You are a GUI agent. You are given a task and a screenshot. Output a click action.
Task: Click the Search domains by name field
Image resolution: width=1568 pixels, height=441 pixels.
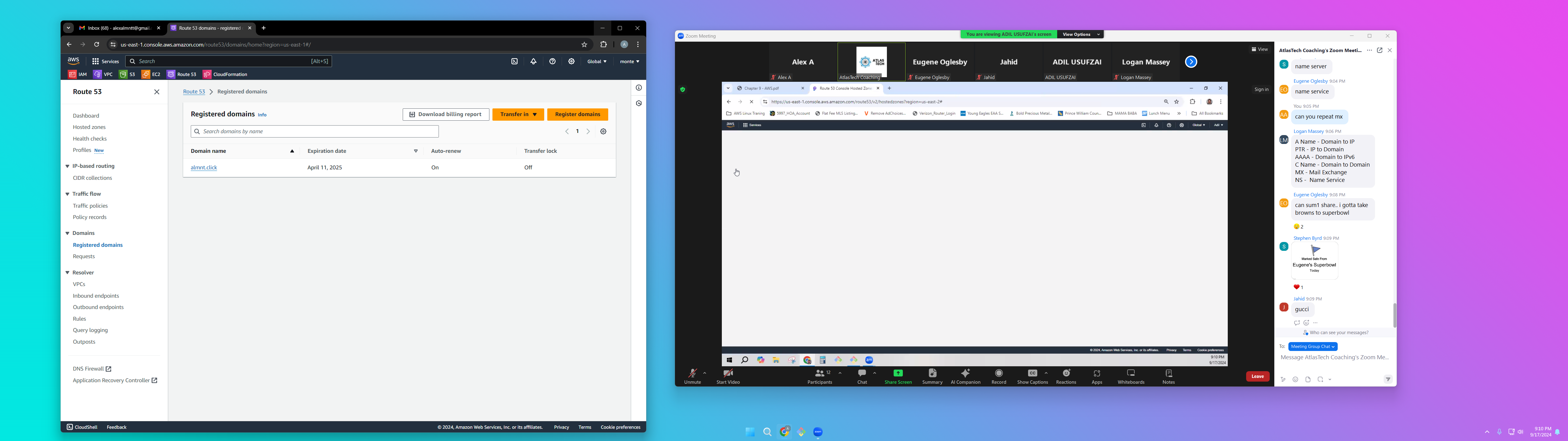pos(315,132)
